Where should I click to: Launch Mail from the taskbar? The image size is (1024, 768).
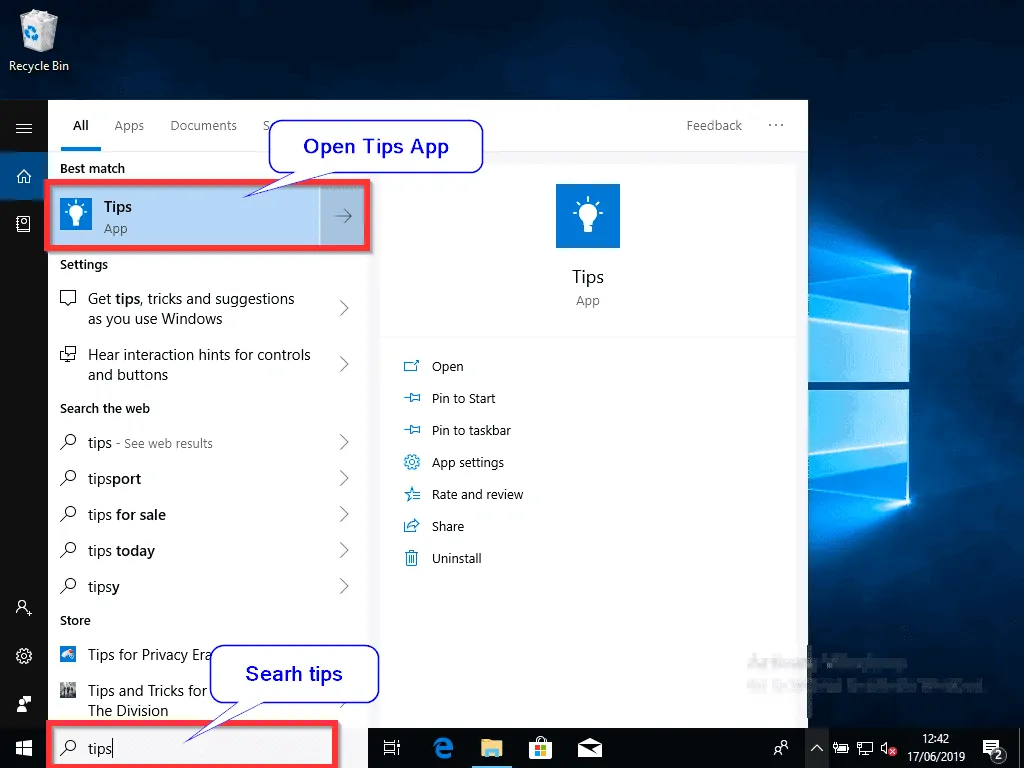coord(590,747)
